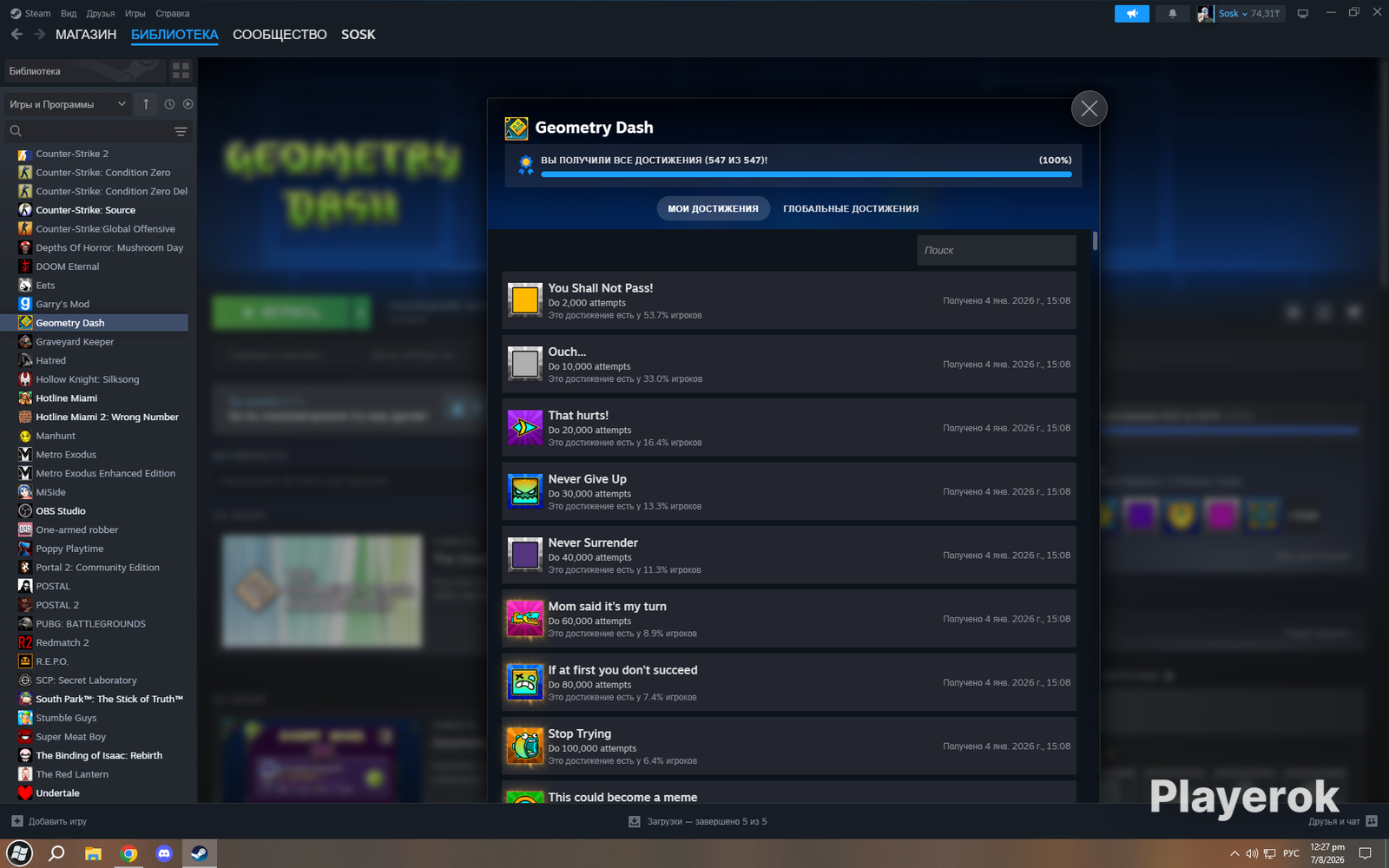1389x868 pixels.
Task: Click the 100% achievement progress bar
Action: tap(806, 174)
